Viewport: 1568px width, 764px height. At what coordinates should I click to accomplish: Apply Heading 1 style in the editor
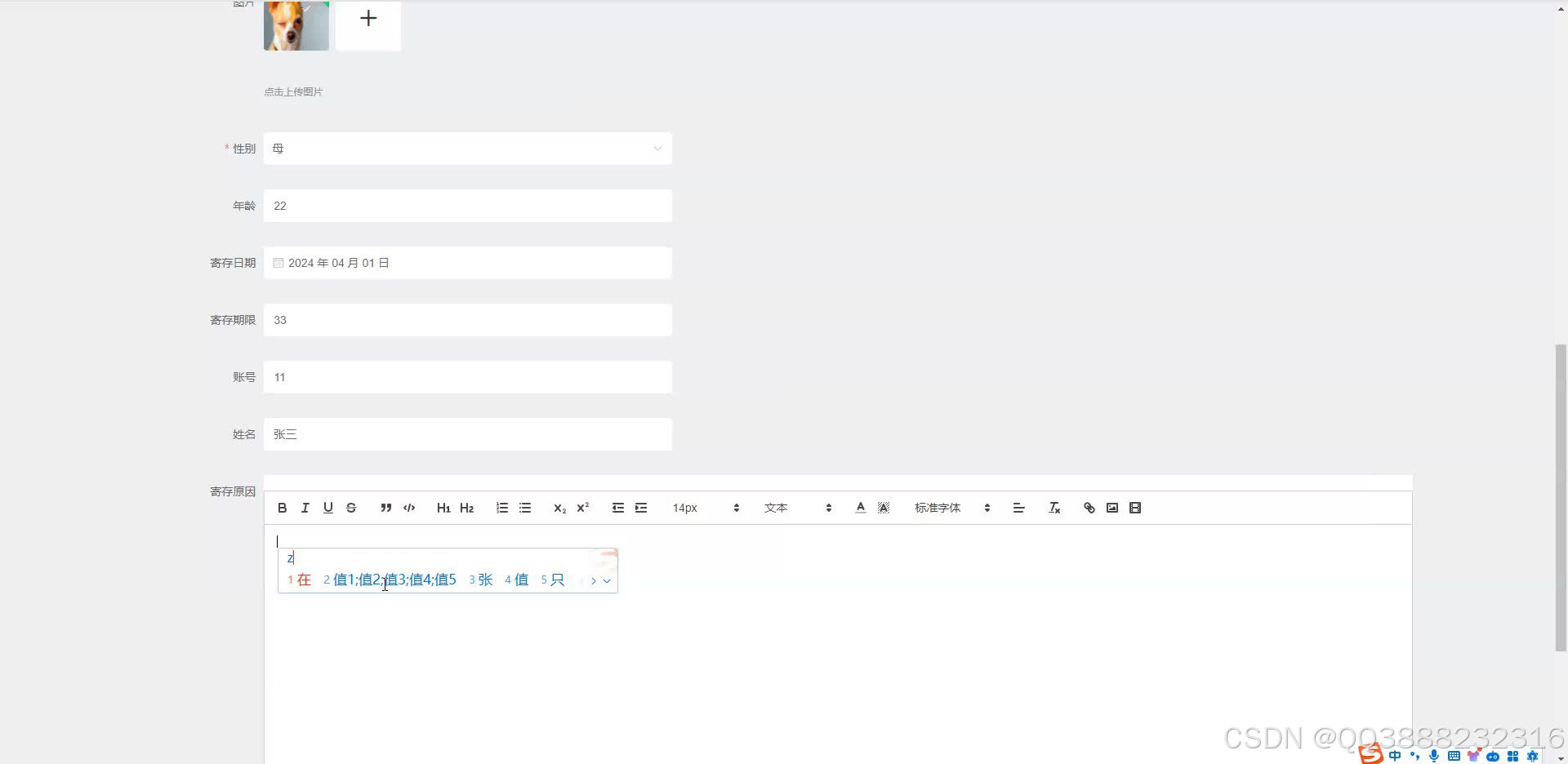[443, 507]
